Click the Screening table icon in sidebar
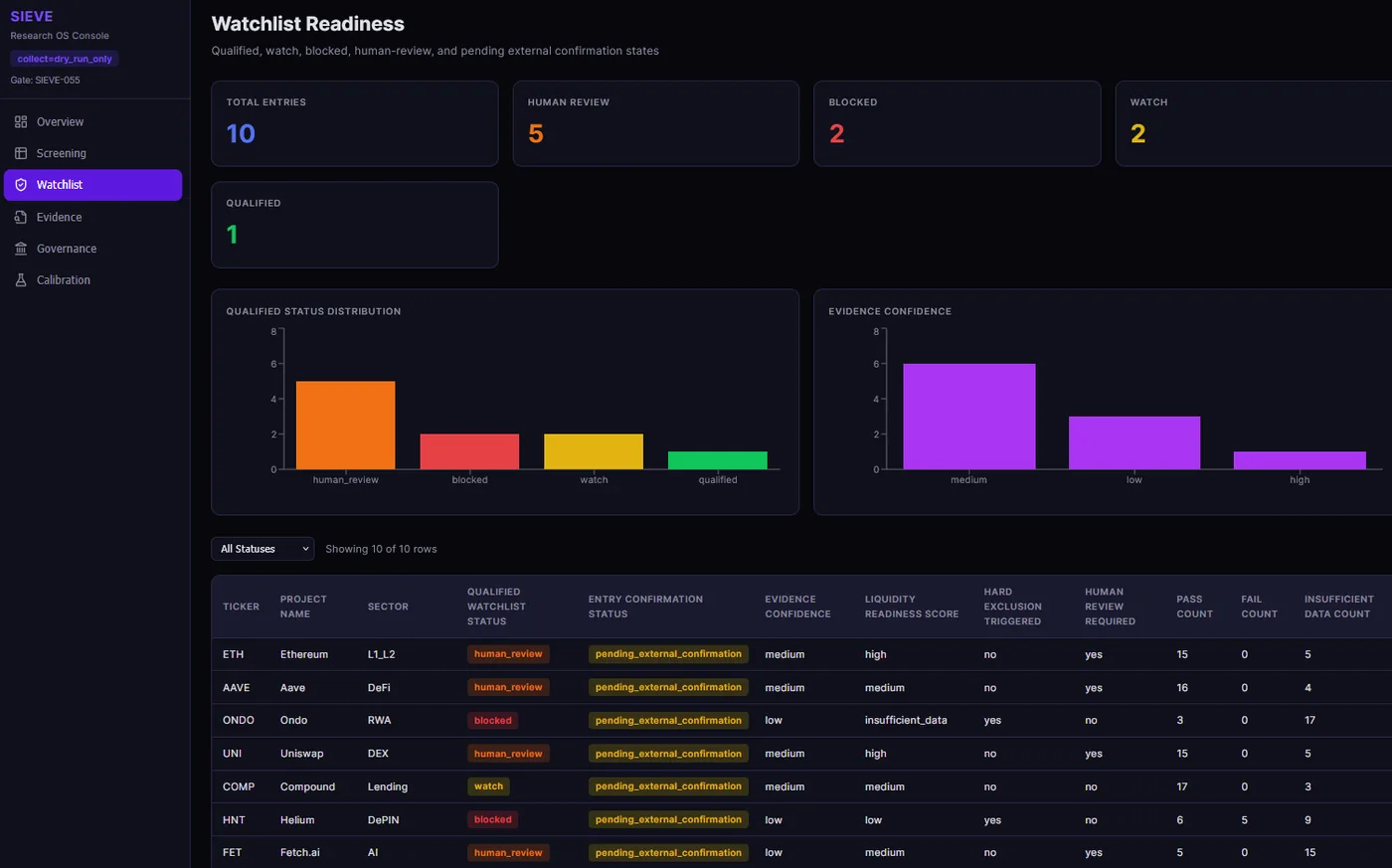 21,153
